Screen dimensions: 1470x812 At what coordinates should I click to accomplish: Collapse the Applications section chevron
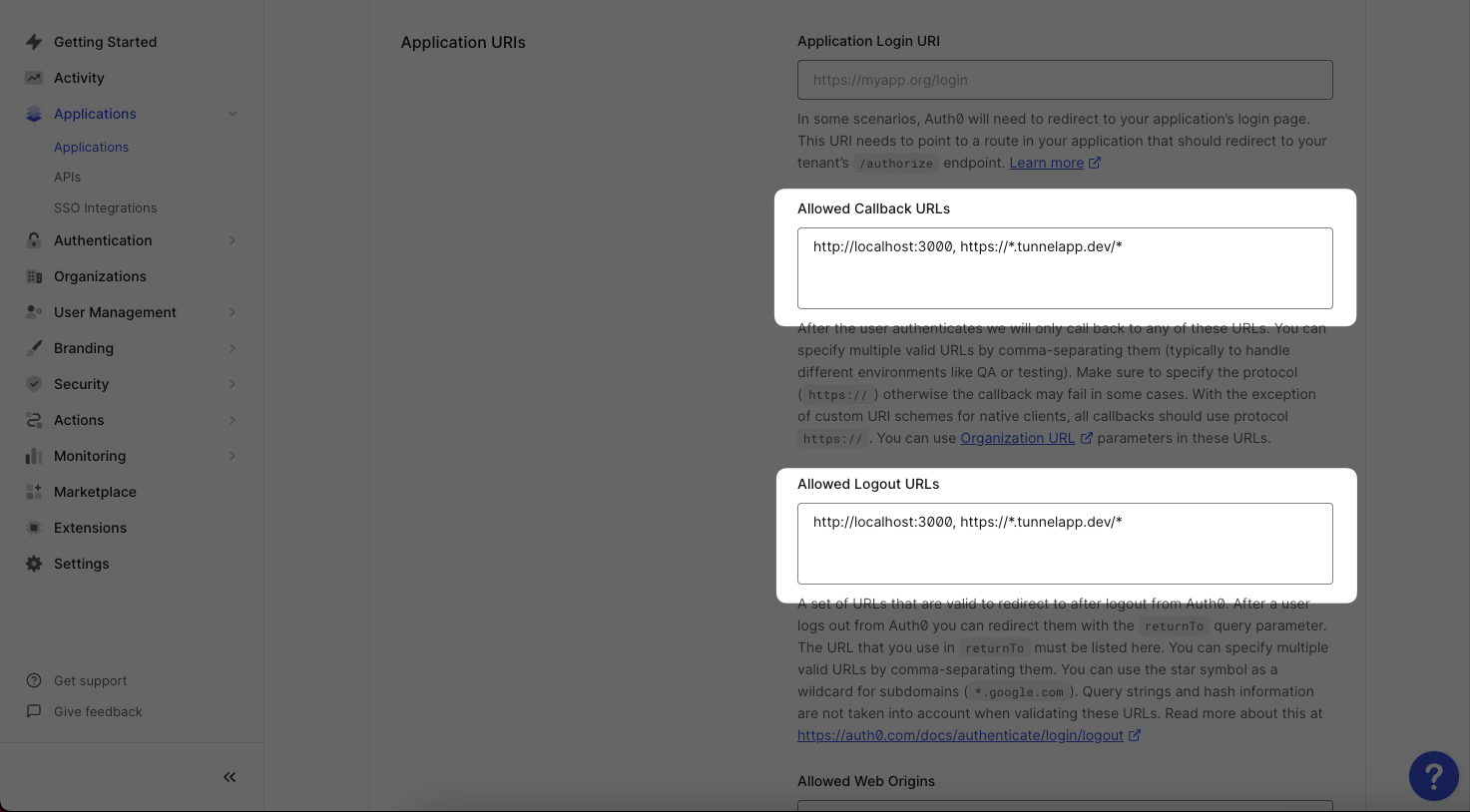coord(233,114)
